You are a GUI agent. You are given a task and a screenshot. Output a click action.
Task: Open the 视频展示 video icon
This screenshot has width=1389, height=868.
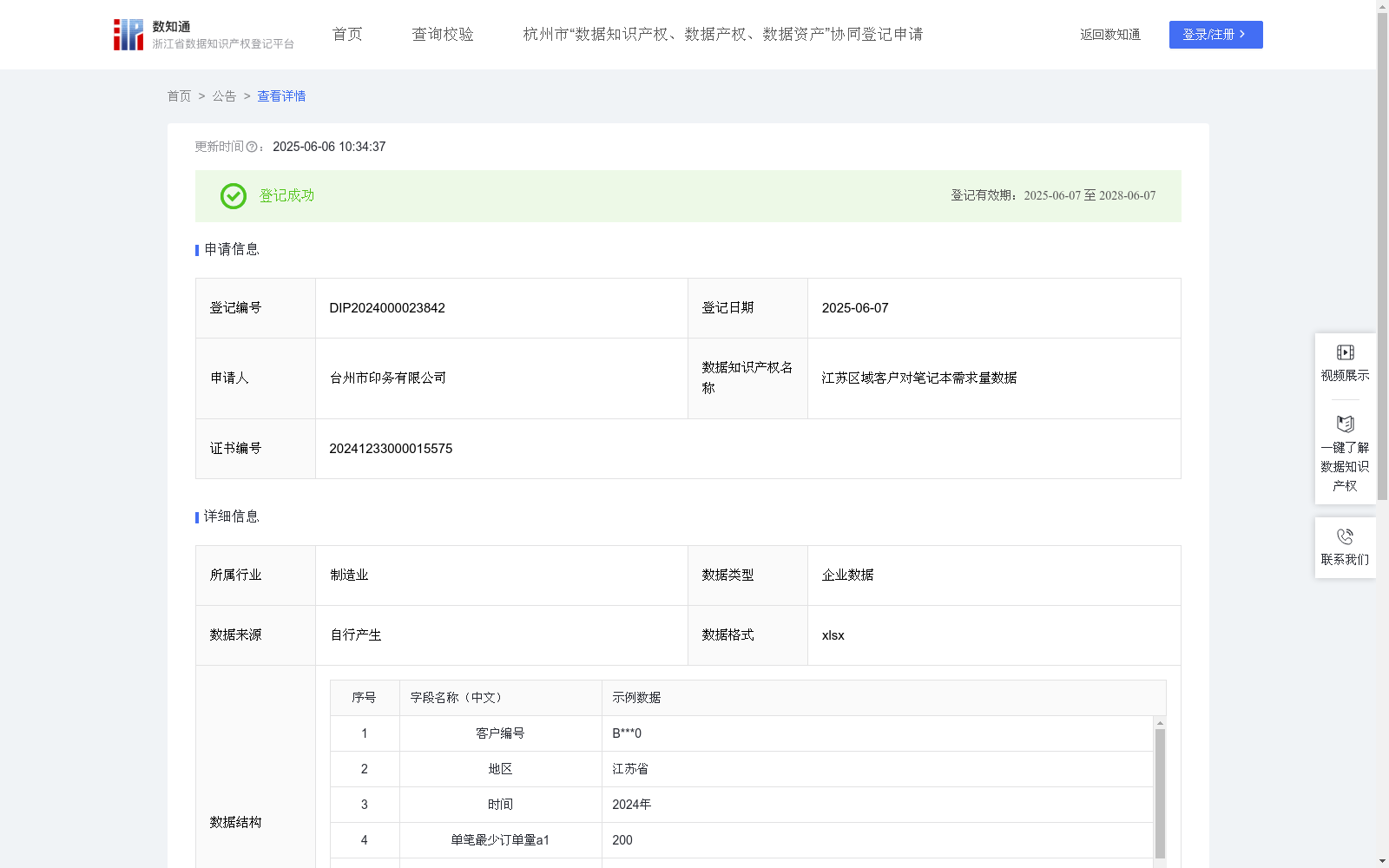tap(1345, 352)
